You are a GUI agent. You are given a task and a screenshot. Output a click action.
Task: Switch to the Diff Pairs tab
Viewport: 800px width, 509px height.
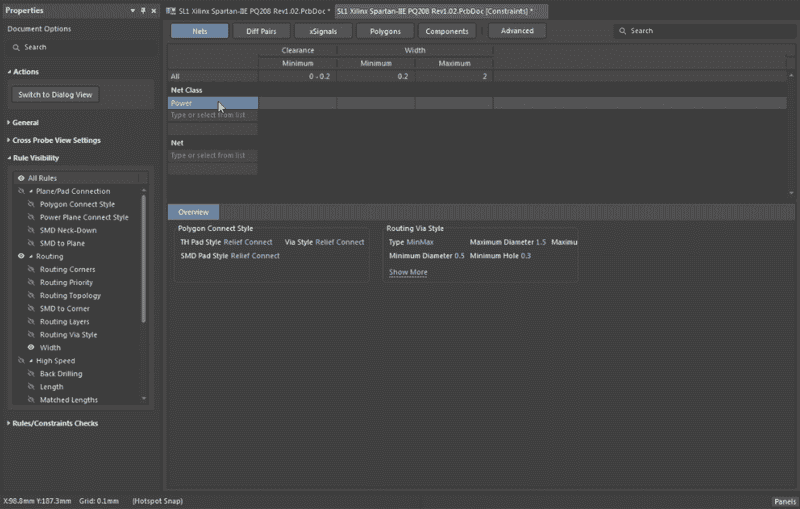pyautogui.click(x=261, y=31)
